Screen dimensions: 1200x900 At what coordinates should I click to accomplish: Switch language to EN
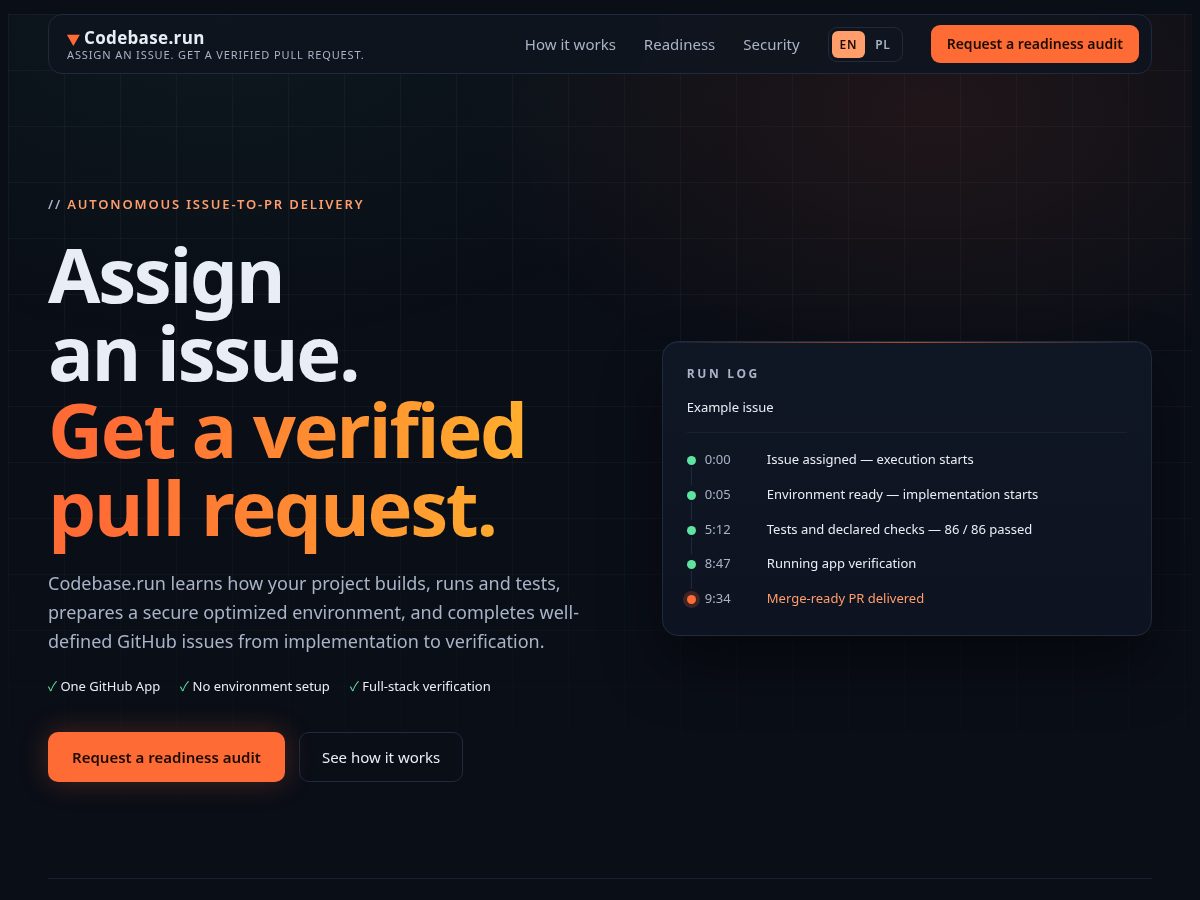(848, 44)
